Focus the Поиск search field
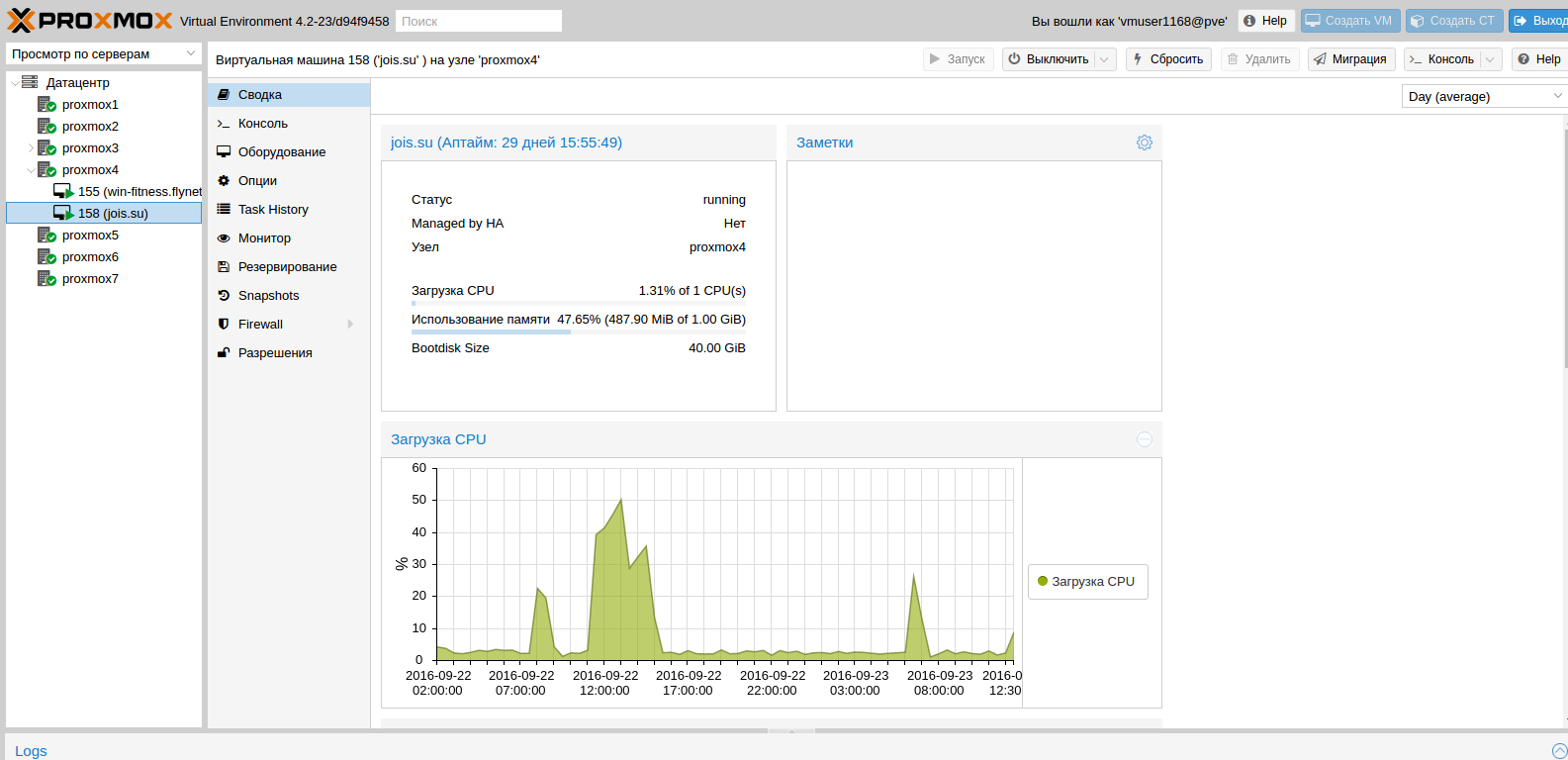The image size is (1568, 760). (x=479, y=21)
